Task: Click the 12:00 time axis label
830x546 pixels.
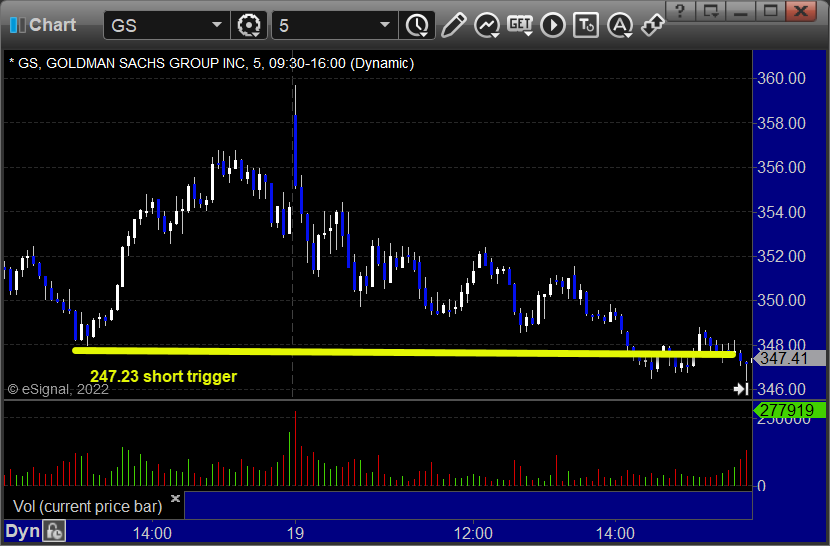Action: point(473,533)
